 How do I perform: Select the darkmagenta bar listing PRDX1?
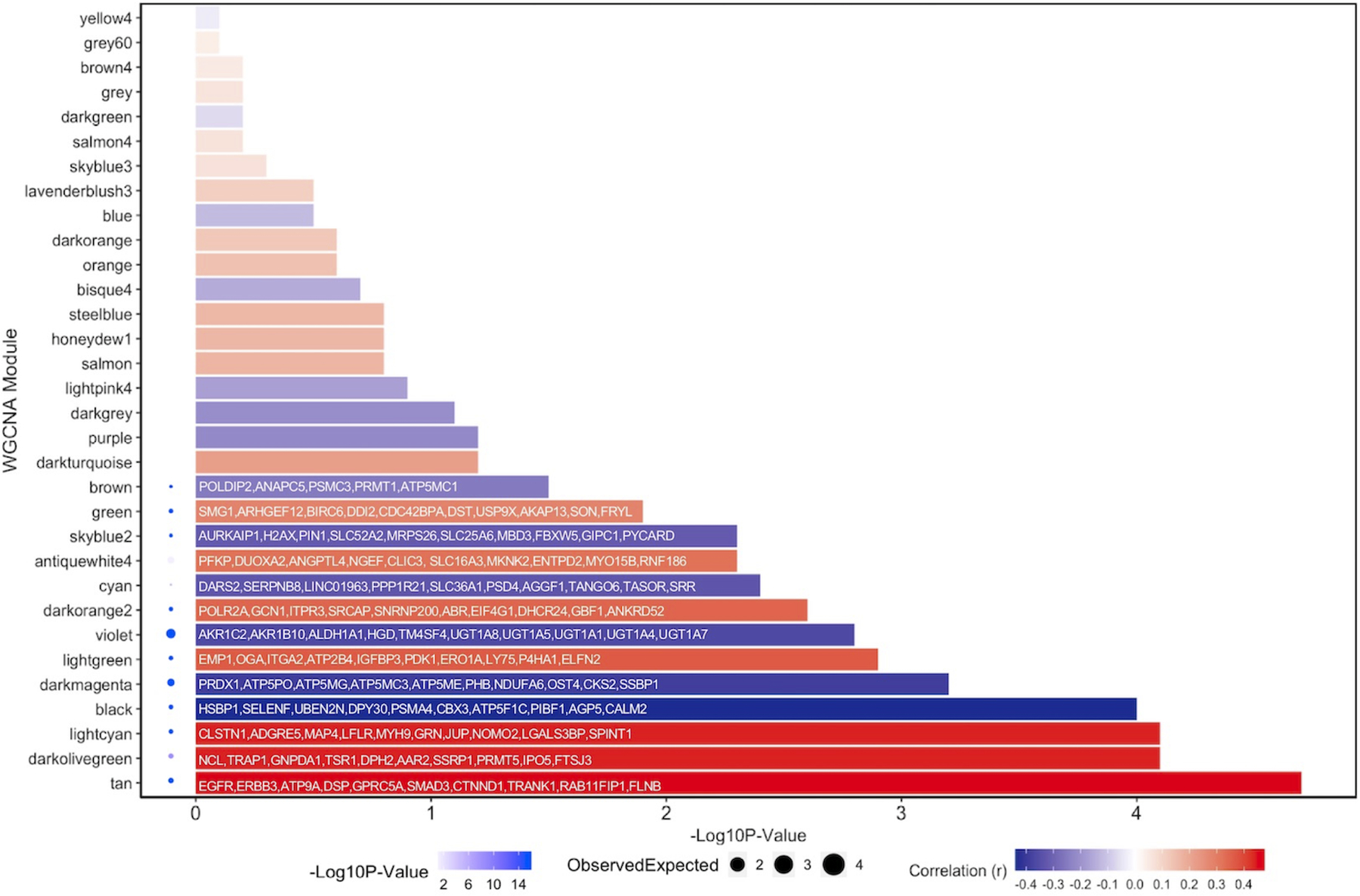(572, 684)
